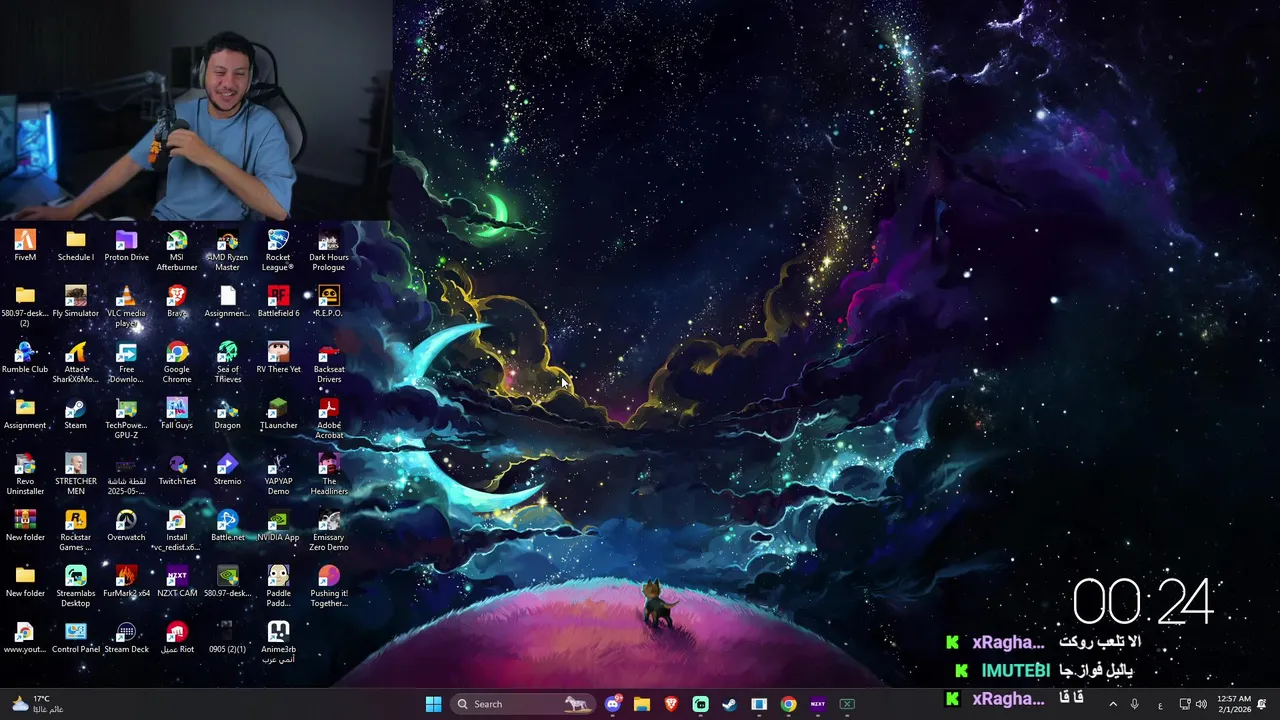Open NZXT app from the taskbar
The height and width of the screenshot is (720, 1280).
(x=818, y=704)
